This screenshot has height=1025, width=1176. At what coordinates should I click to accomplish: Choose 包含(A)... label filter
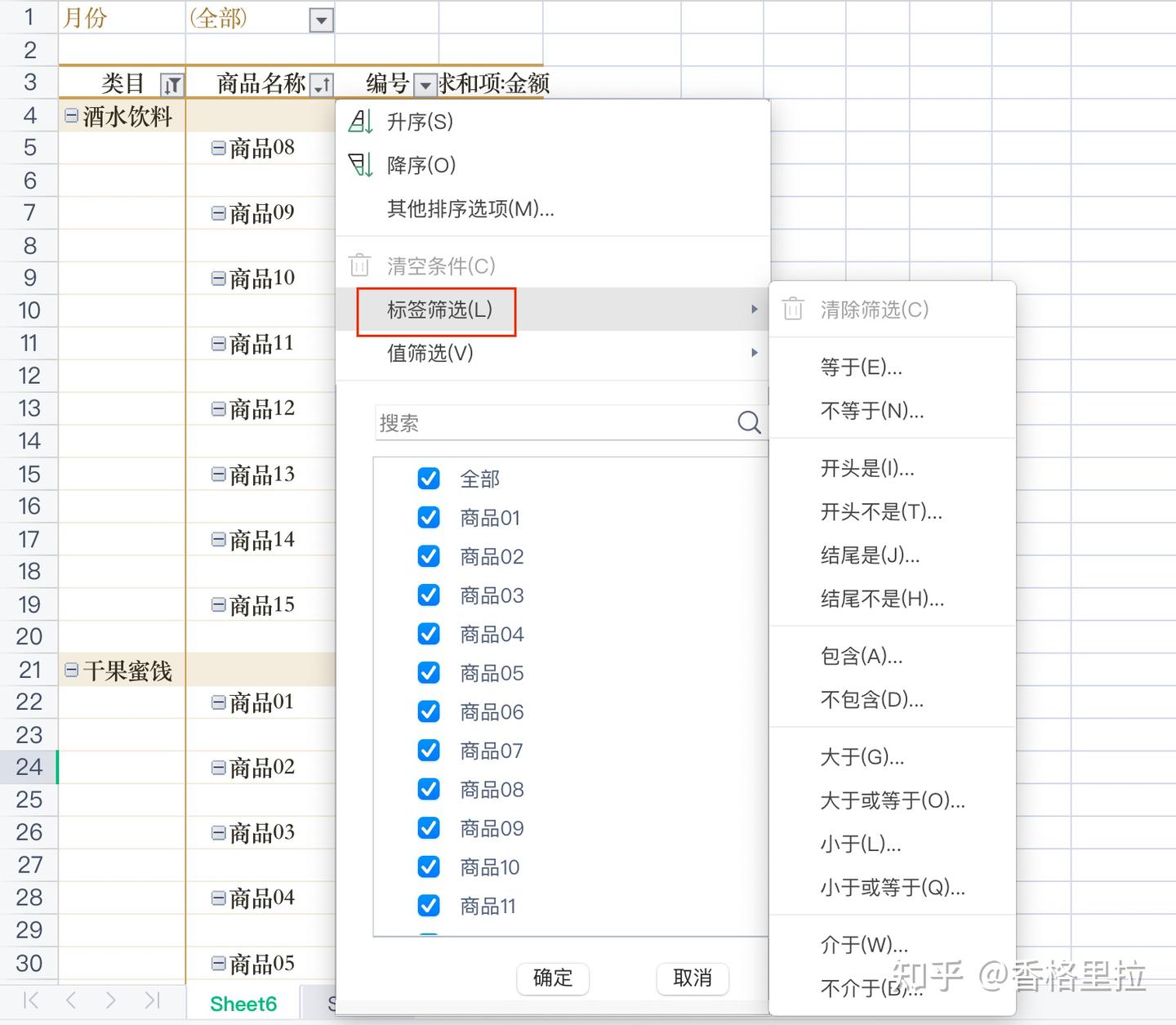click(x=893, y=656)
